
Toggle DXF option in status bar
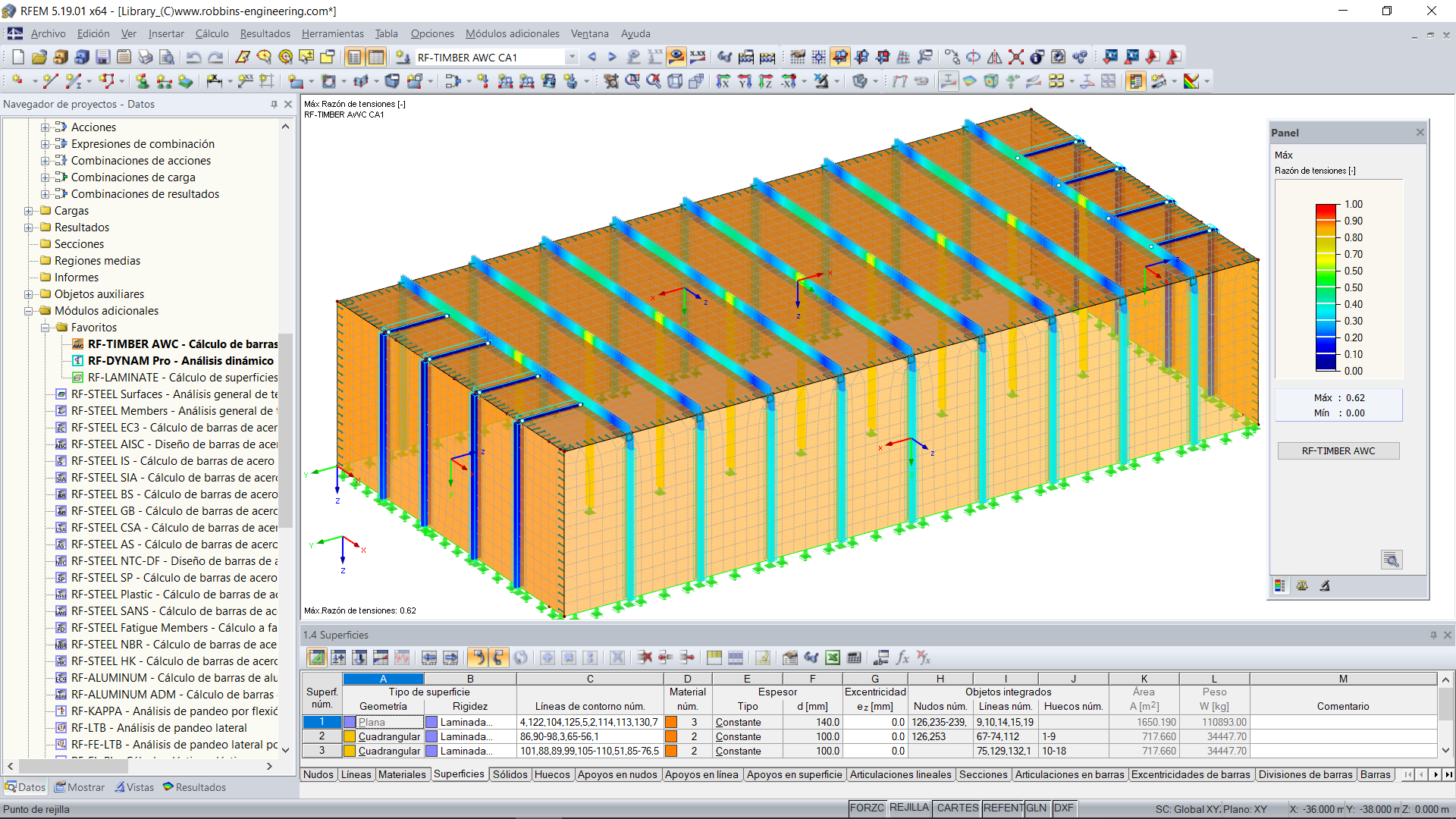click(x=1063, y=808)
